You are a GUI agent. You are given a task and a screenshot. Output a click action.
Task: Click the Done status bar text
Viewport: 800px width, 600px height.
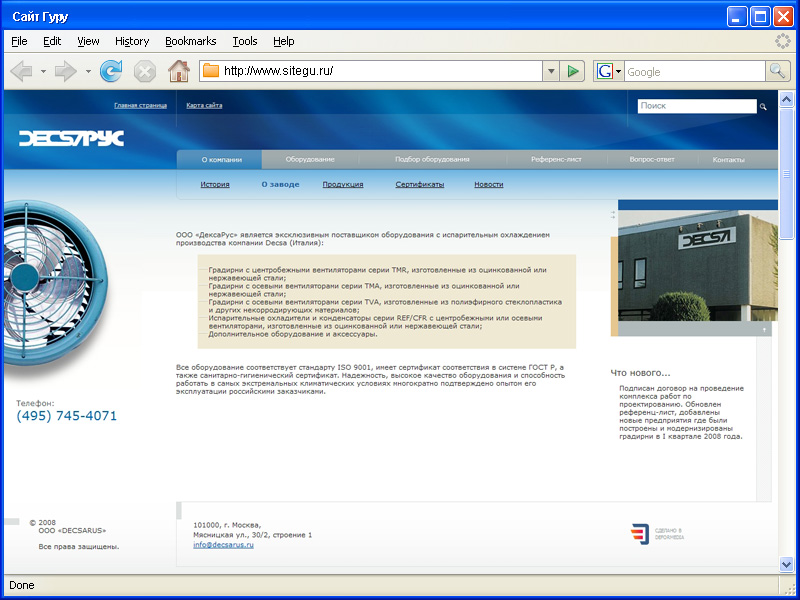(x=22, y=585)
